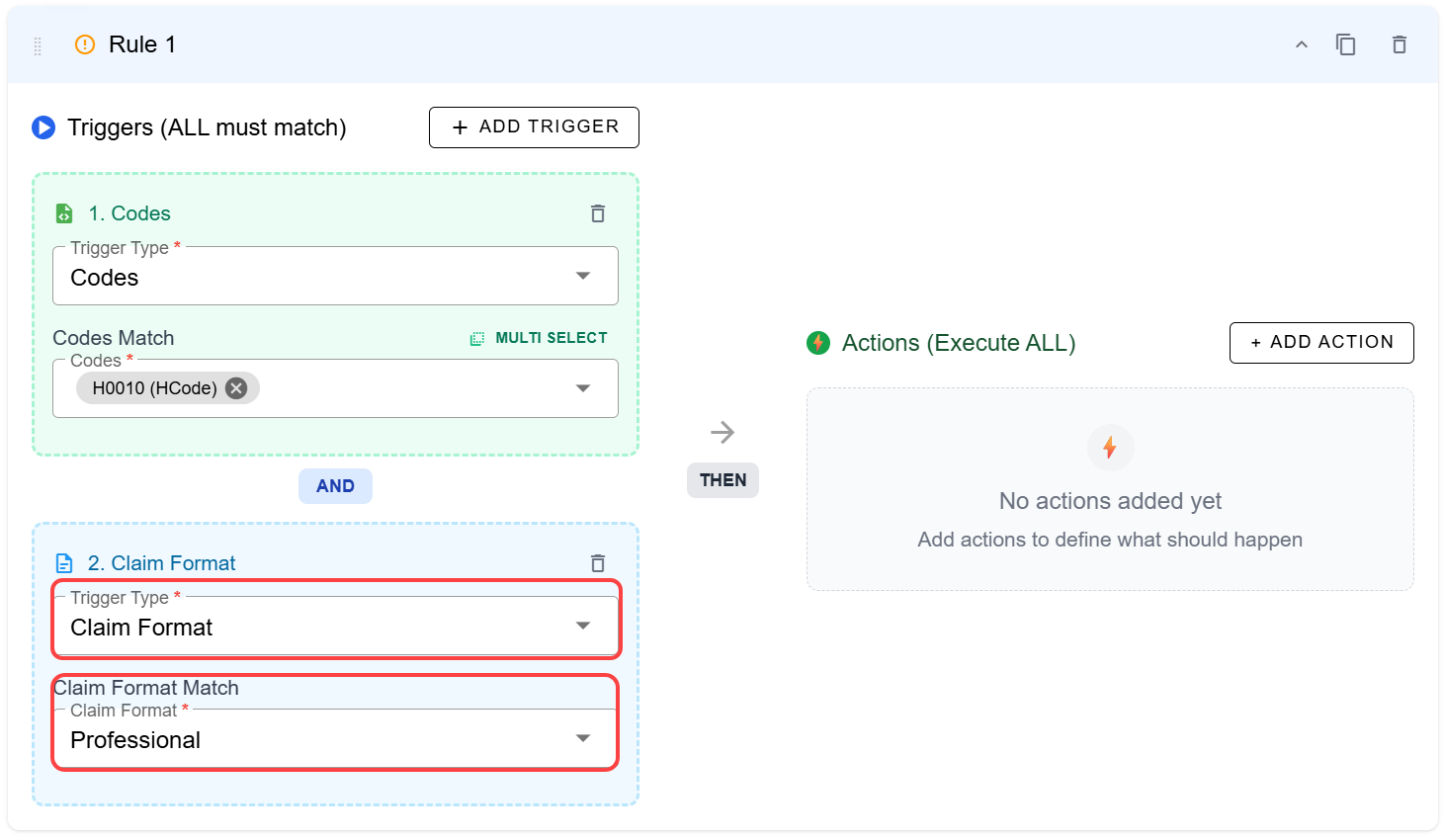This screenshot has height=840, width=1445.
Task: Click the AND connector badge
Action: coord(335,486)
